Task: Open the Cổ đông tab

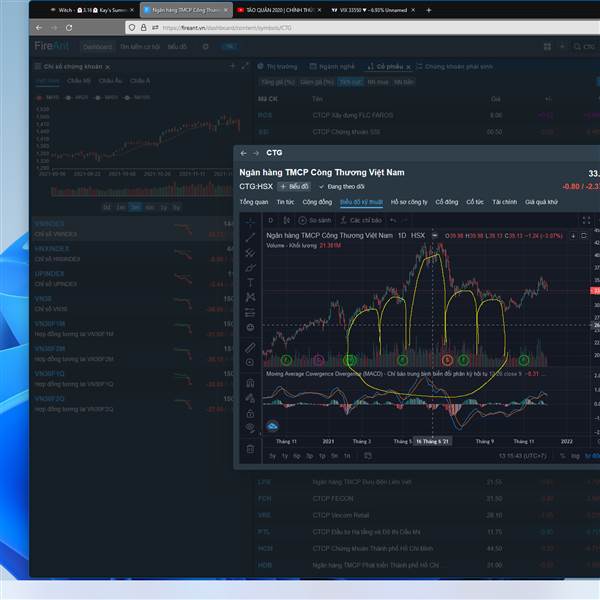Action: [447, 202]
